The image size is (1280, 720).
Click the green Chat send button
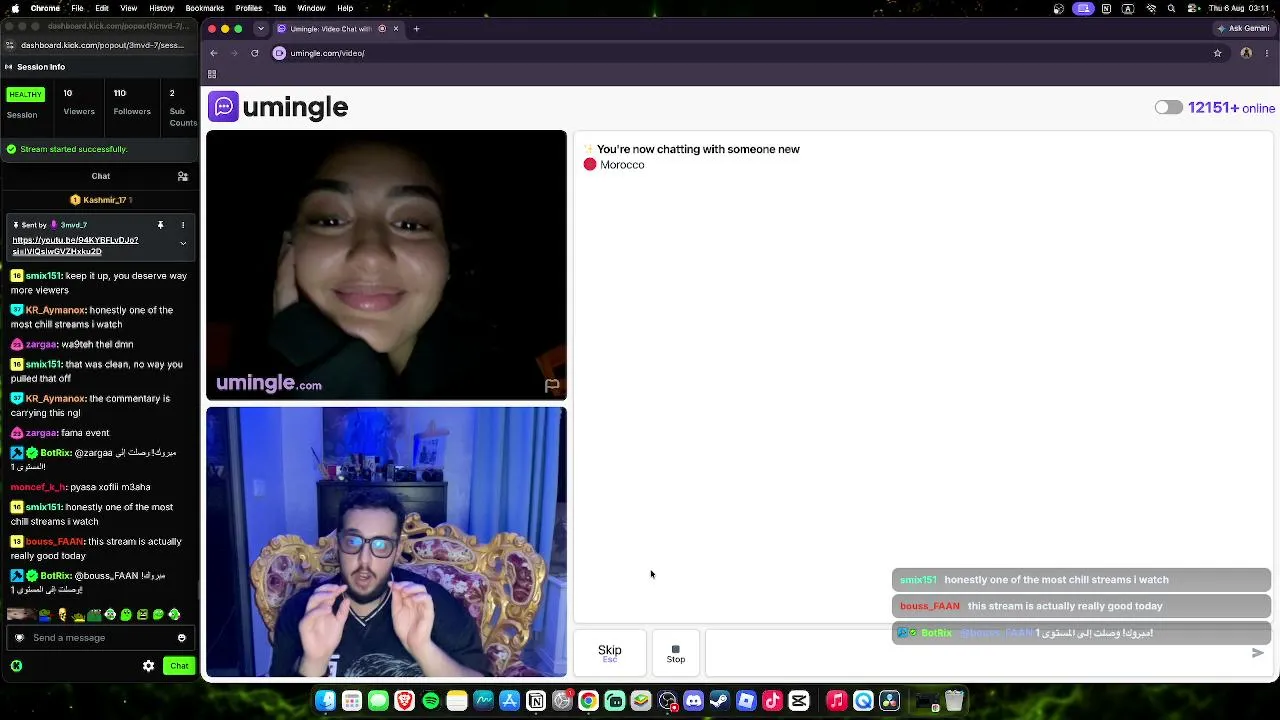click(x=179, y=666)
